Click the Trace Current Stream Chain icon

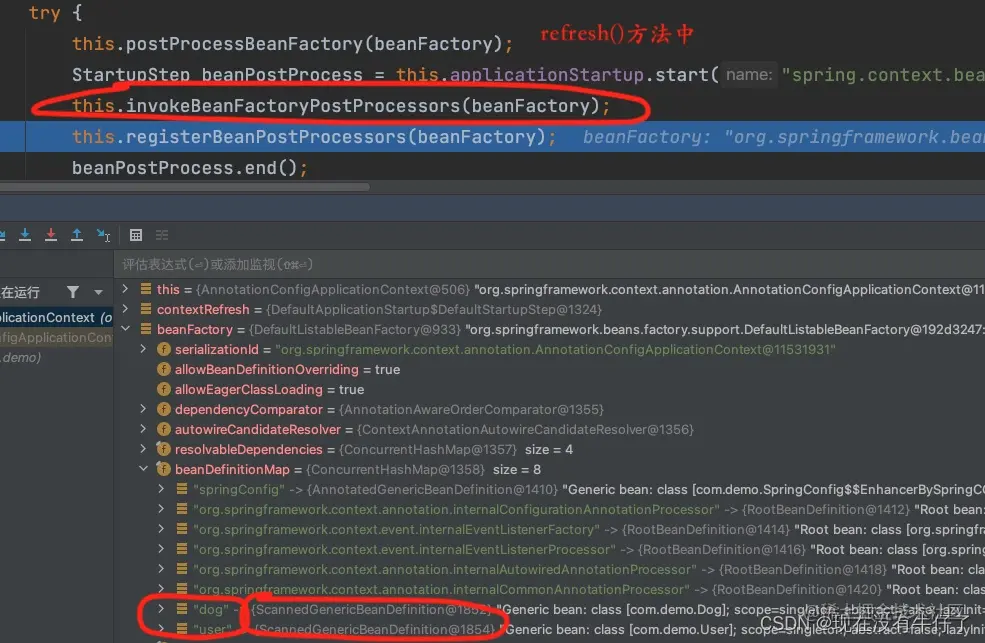click(x=161, y=235)
